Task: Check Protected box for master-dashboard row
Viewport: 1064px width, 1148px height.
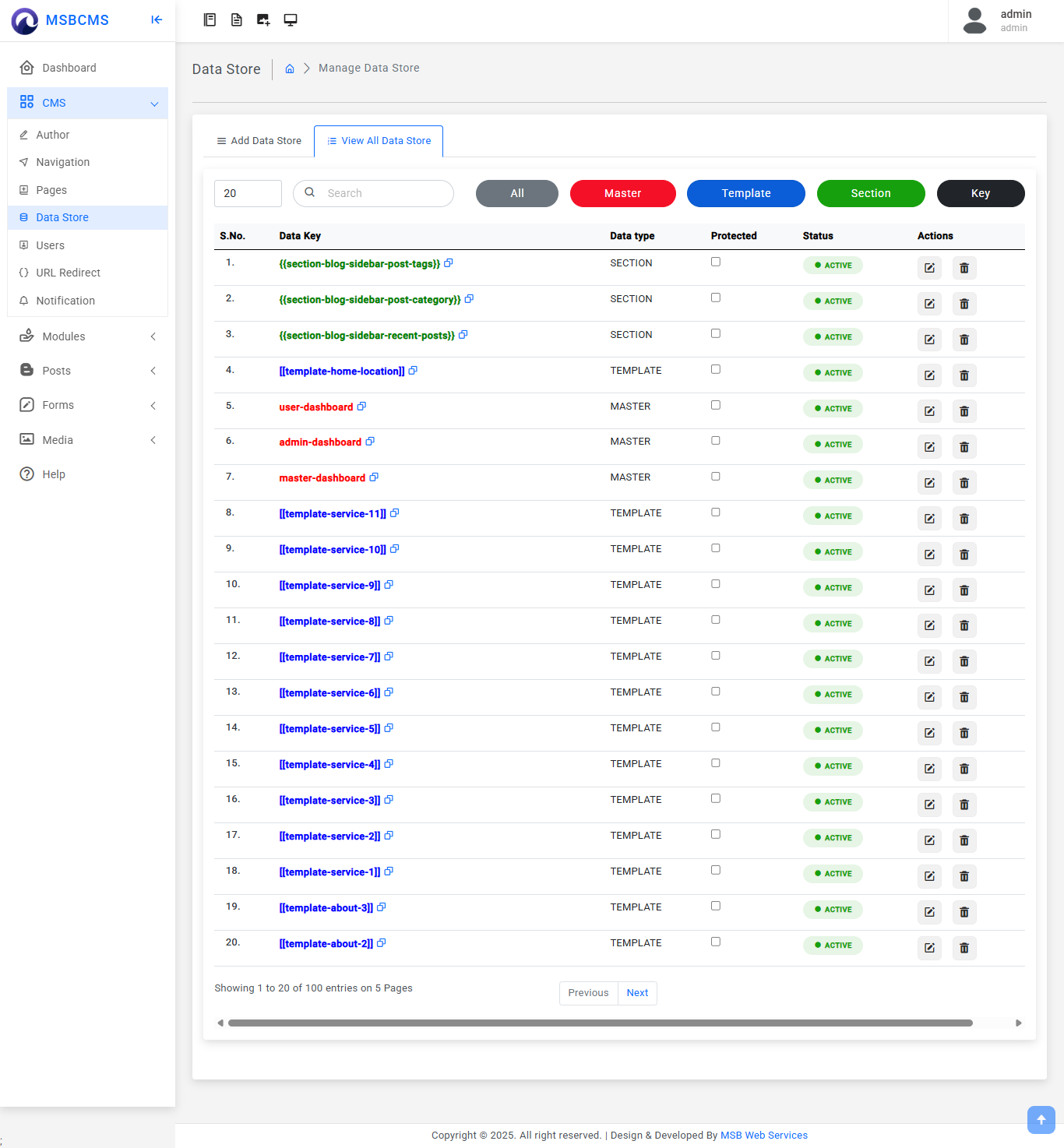Action: coord(716,477)
